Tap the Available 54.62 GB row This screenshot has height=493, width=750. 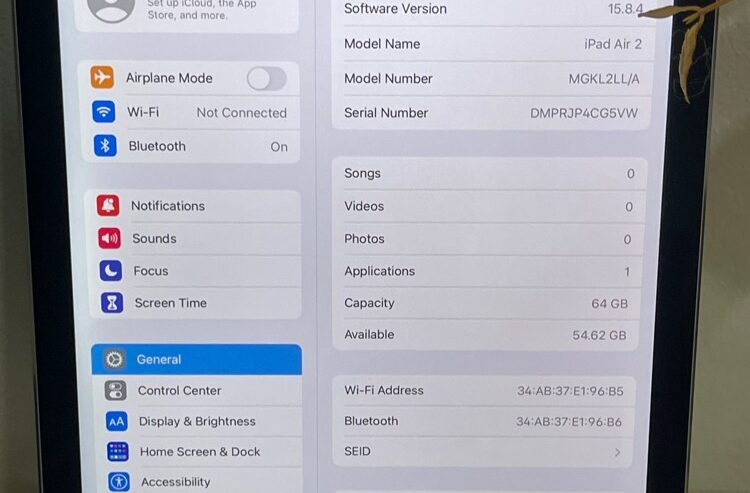coord(485,335)
